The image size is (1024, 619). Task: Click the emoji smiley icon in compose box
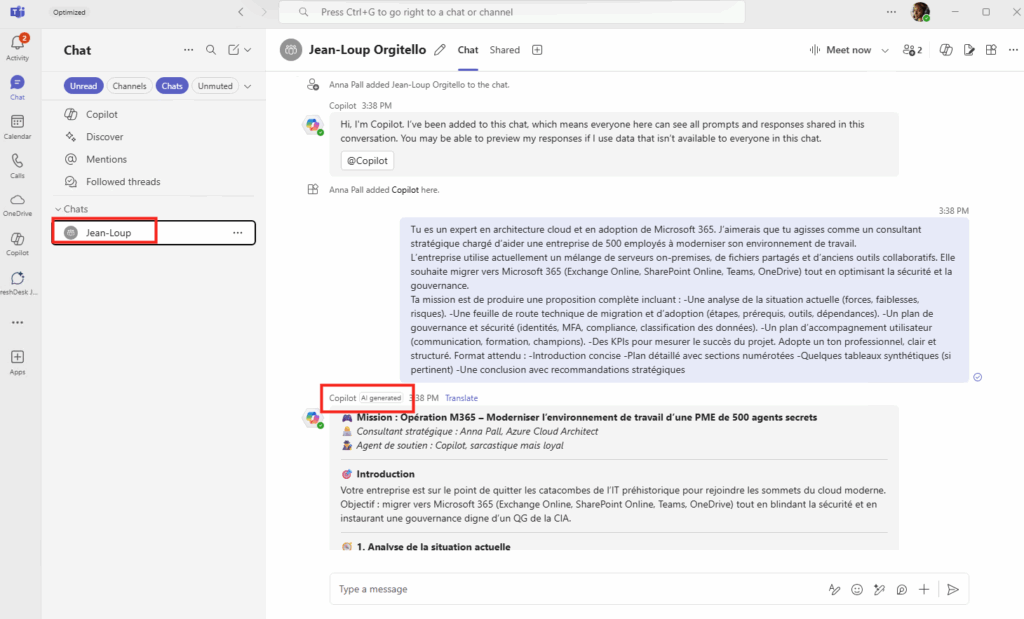(857, 589)
